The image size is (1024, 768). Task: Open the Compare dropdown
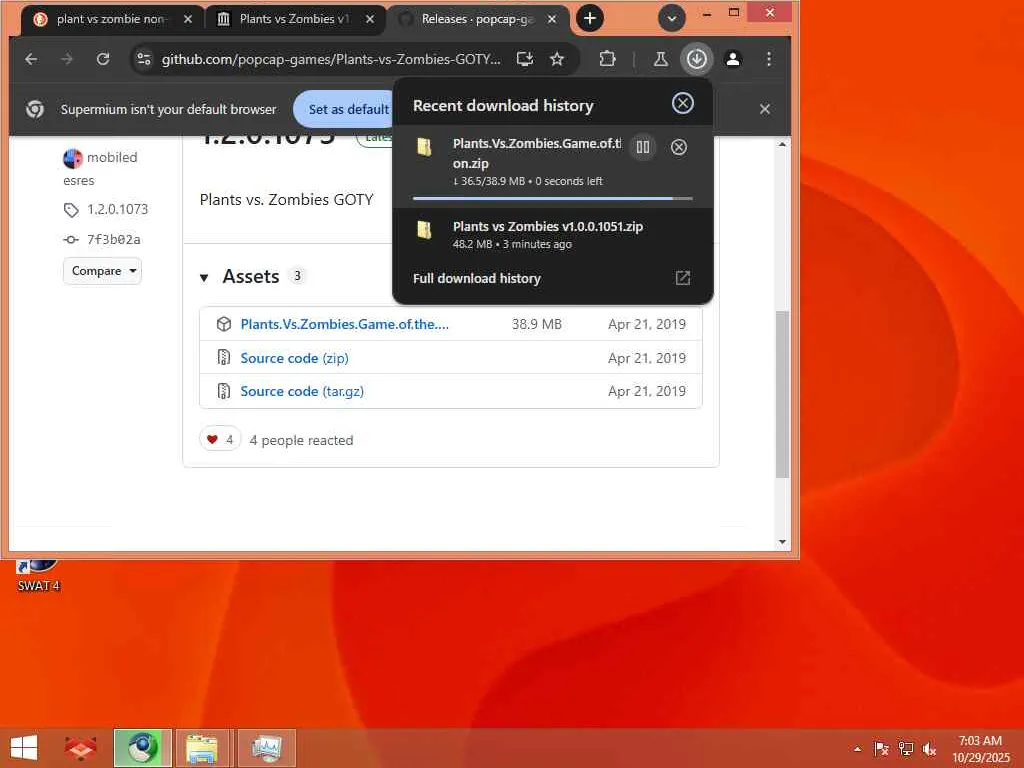103,271
